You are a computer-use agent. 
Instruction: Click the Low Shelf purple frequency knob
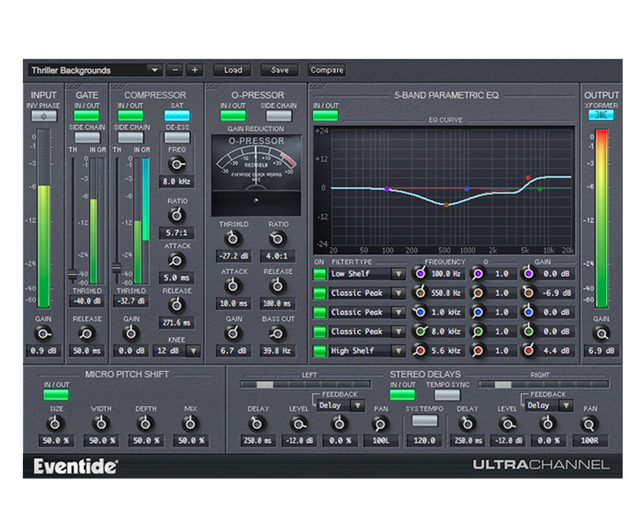coord(422,273)
